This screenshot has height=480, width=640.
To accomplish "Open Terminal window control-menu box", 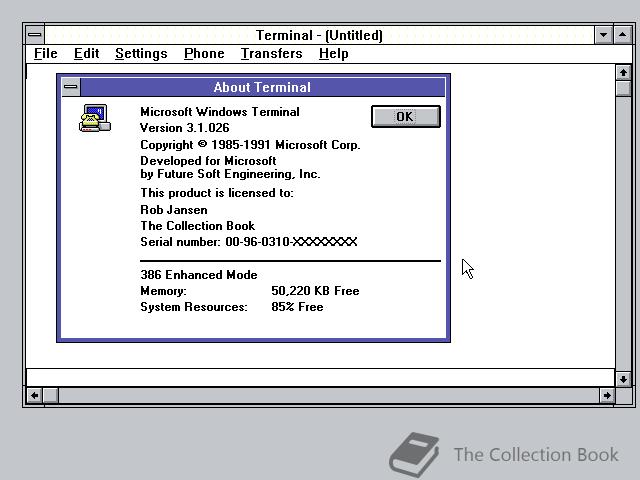I will pos(35,35).
